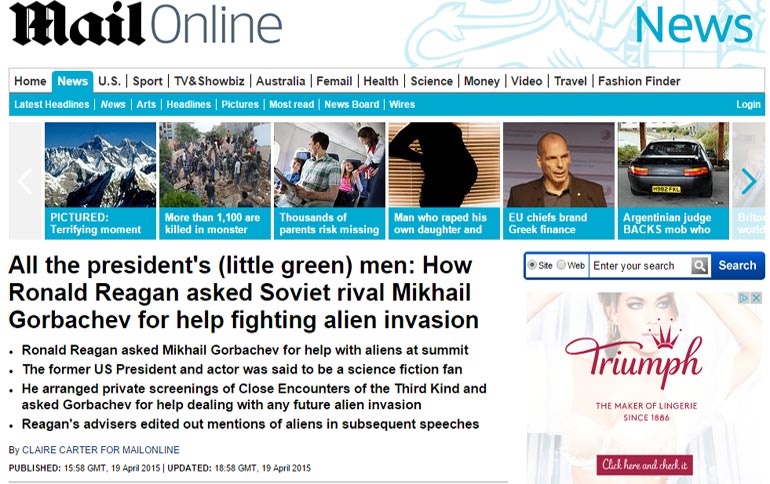The image size is (770, 484).
Task: Advance carousel with right arrow
Action: click(748, 181)
